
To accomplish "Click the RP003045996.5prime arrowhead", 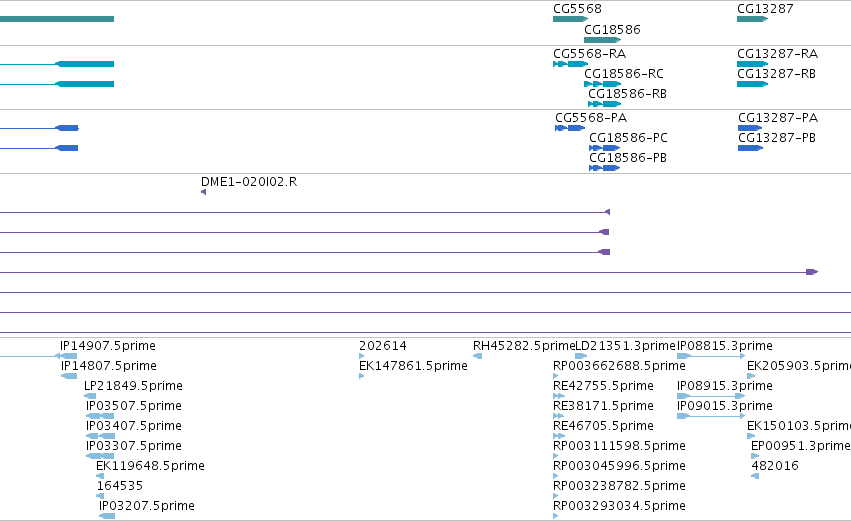I will (556, 476).
